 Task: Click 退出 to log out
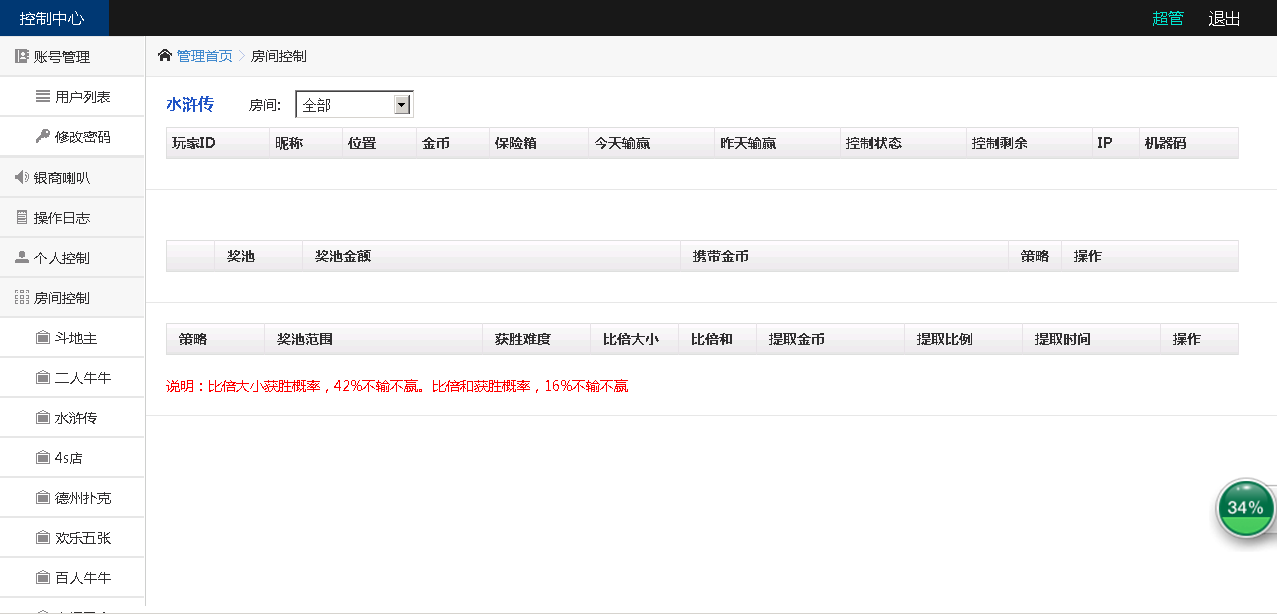[1224, 18]
